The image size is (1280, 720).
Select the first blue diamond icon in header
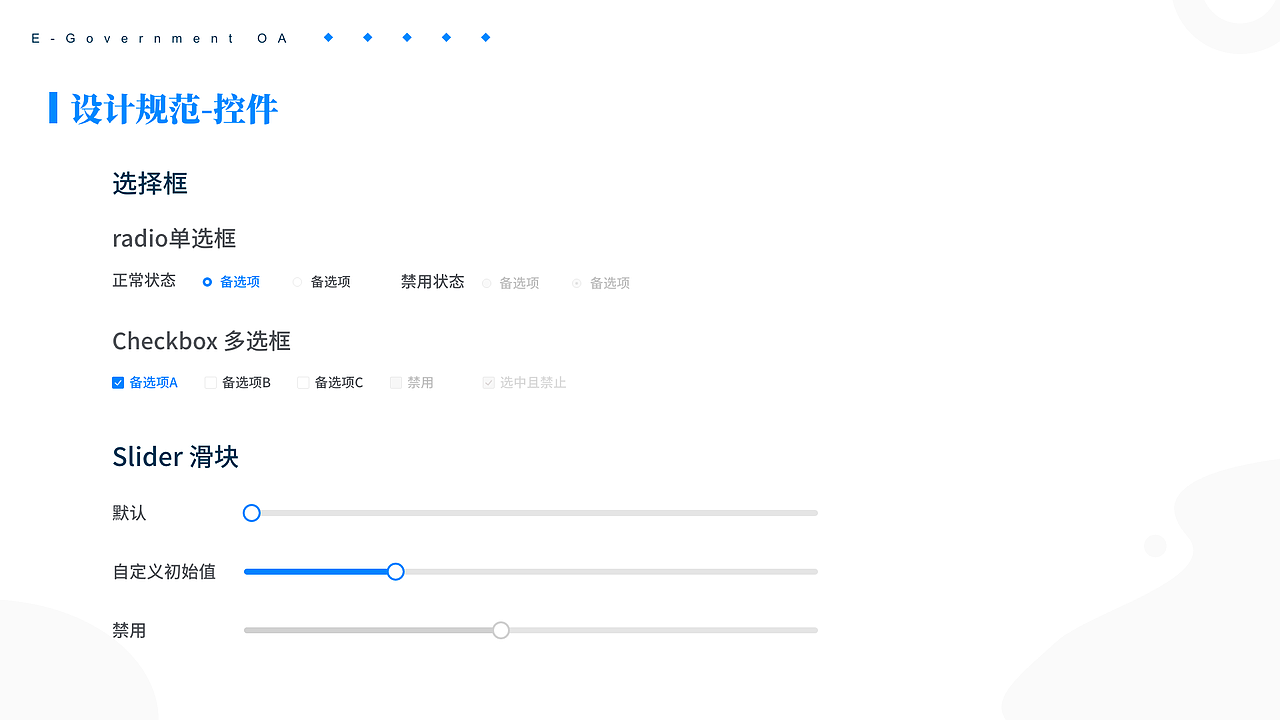pos(328,37)
